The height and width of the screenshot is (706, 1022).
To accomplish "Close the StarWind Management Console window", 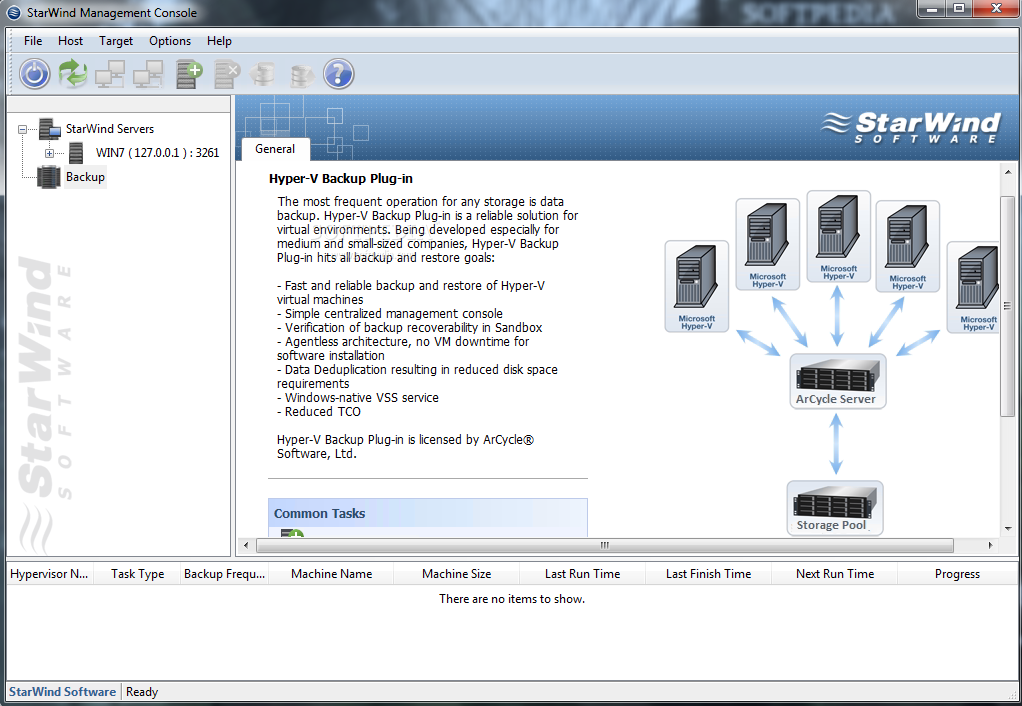I will coord(996,8).
